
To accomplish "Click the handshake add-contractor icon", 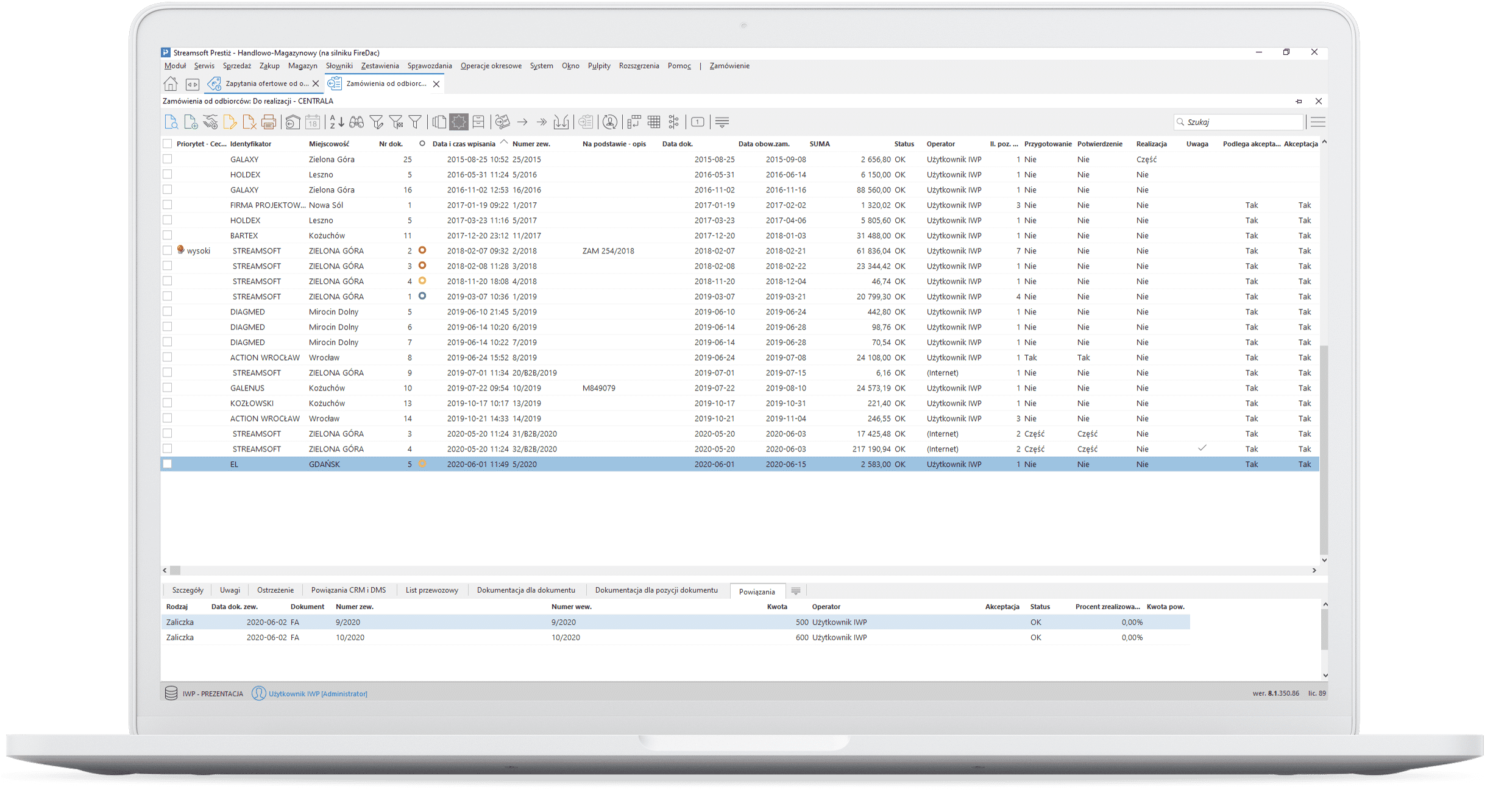I will [210, 122].
